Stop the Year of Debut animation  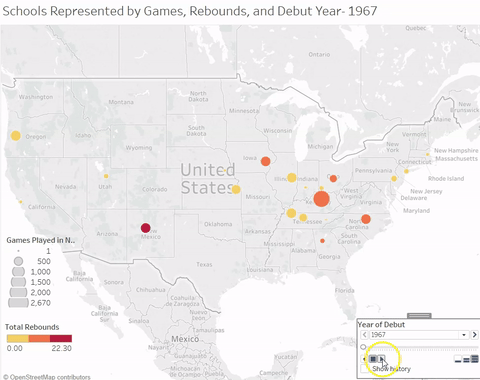[x=373, y=359]
